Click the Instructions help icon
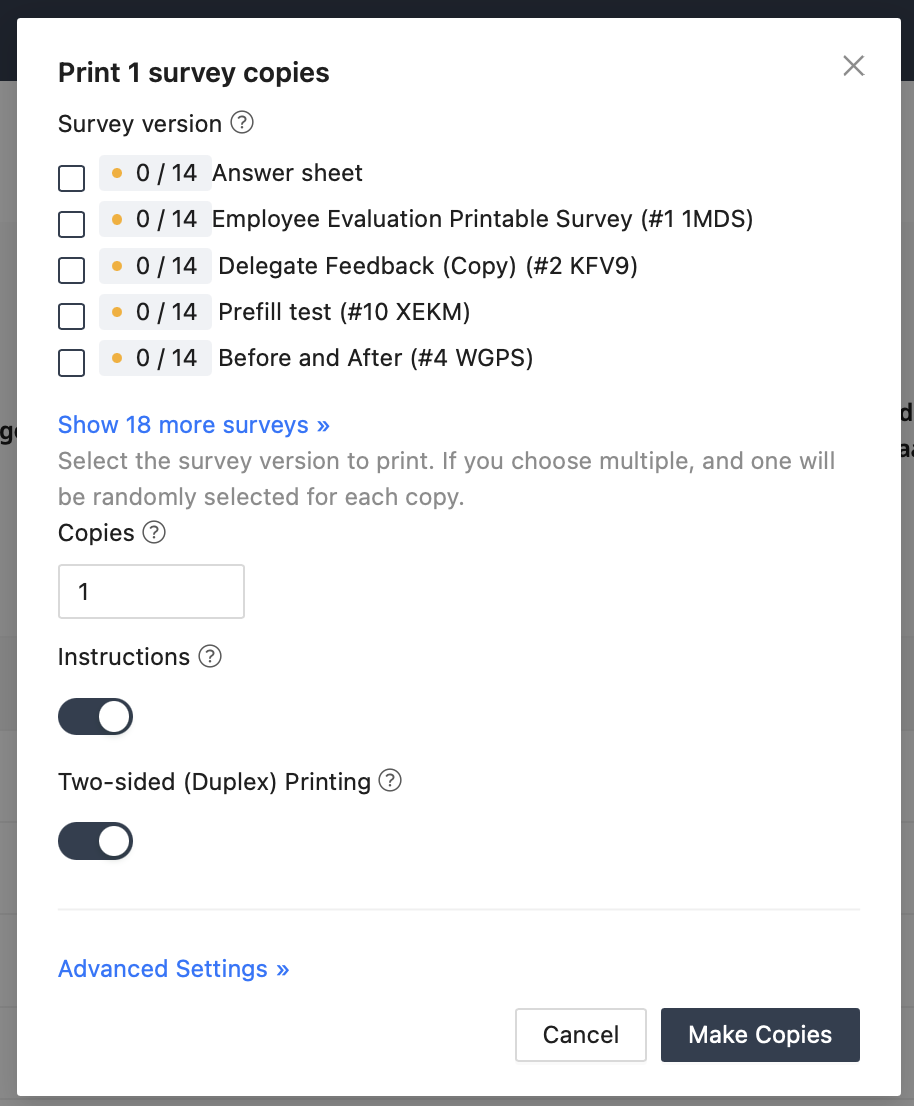914x1106 pixels. (209, 656)
